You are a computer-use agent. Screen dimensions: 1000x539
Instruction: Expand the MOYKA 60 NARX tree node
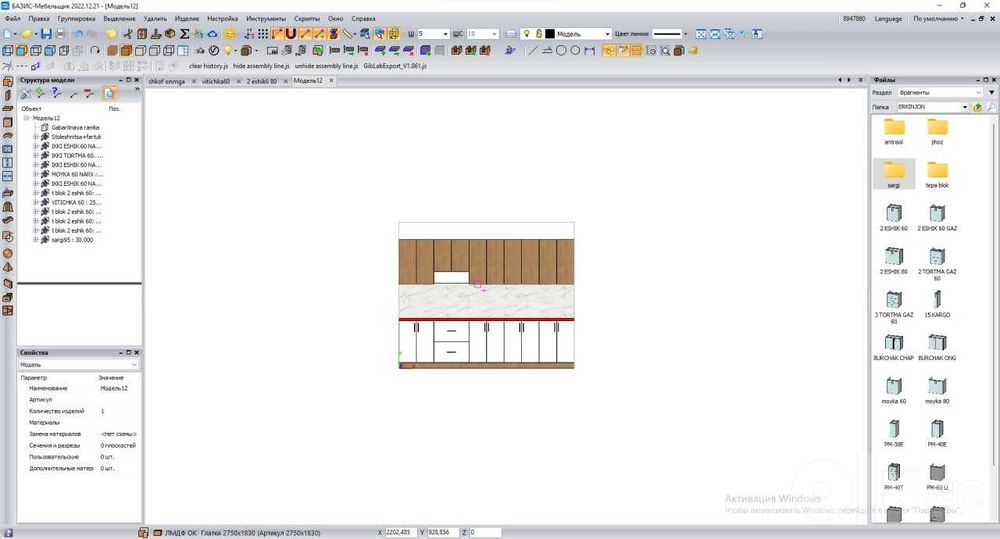pyautogui.click(x=36, y=174)
